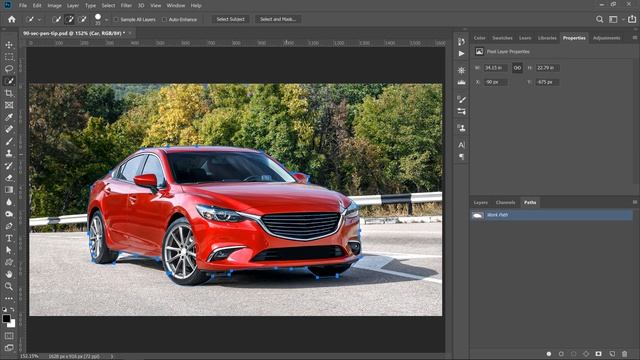The width and height of the screenshot is (640, 360).
Task: Click the Share image icon
Action: coord(632,19)
